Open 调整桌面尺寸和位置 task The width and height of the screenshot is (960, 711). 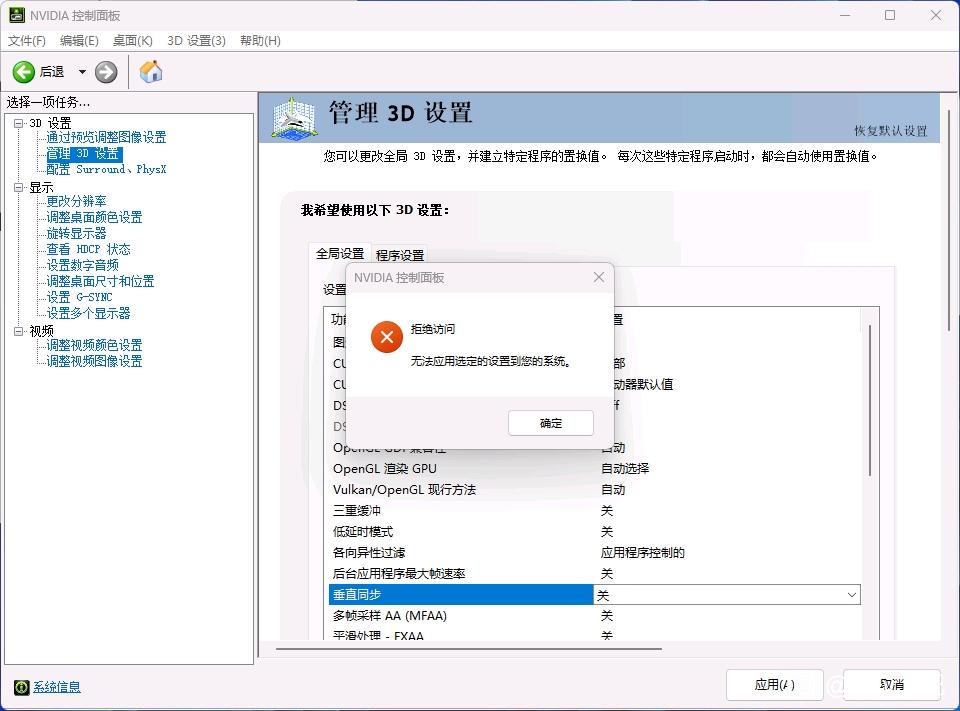click(x=100, y=280)
